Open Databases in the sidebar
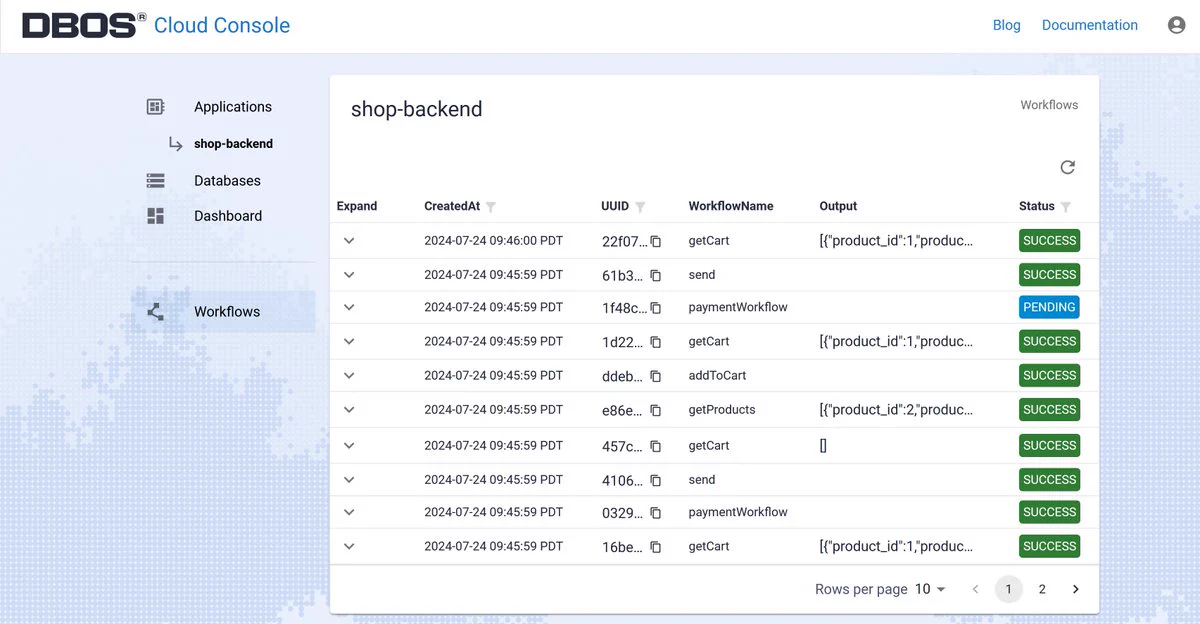The height and width of the screenshot is (624, 1200). [227, 181]
